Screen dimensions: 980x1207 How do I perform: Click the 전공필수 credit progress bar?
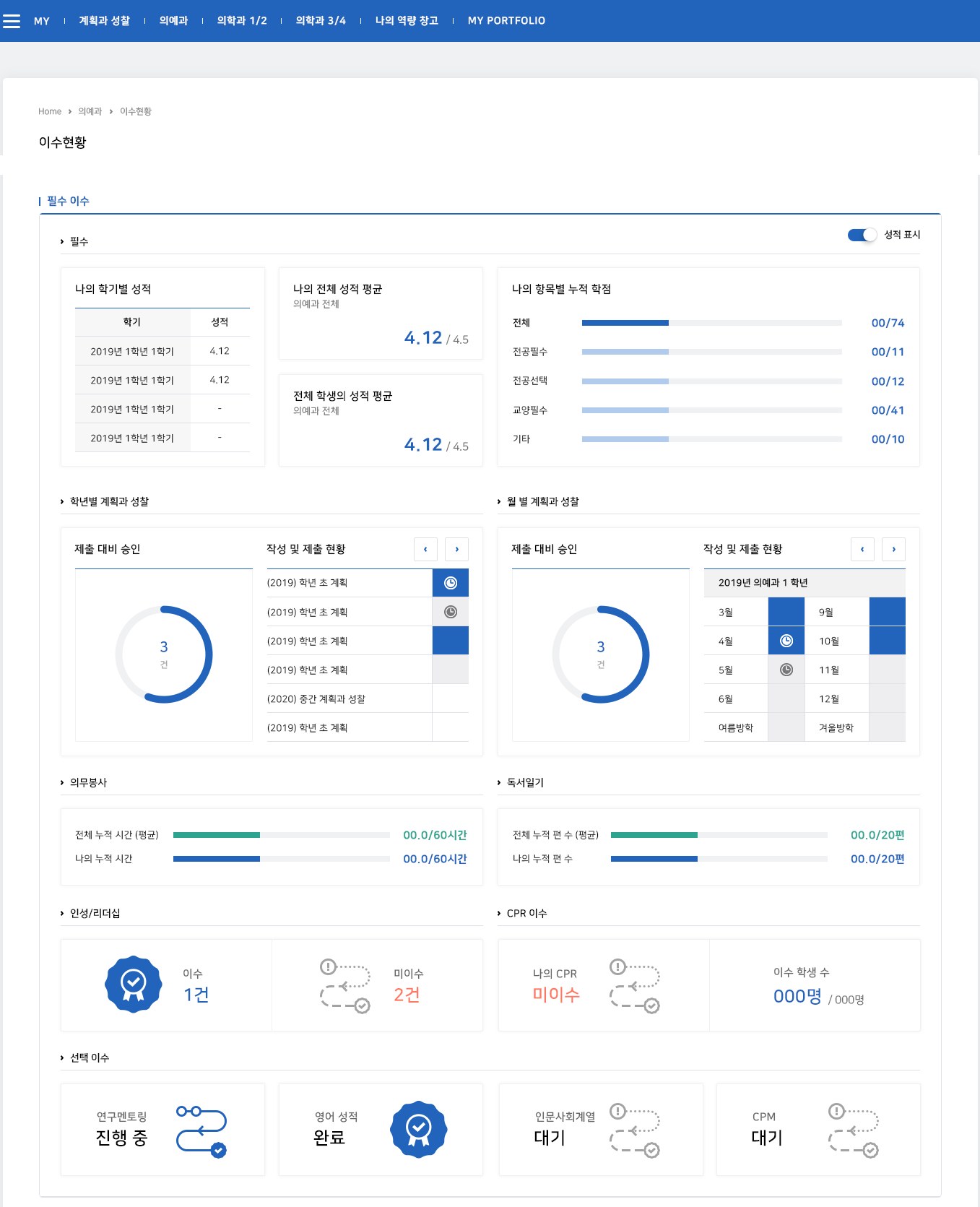[712, 352]
